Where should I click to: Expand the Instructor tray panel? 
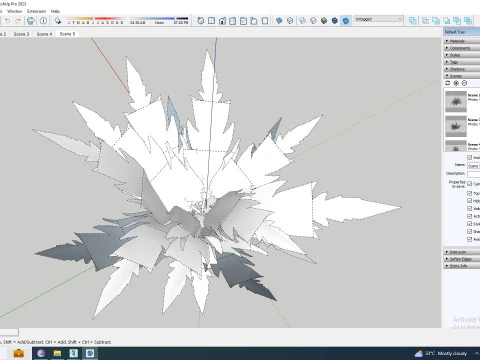pyautogui.click(x=462, y=252)
